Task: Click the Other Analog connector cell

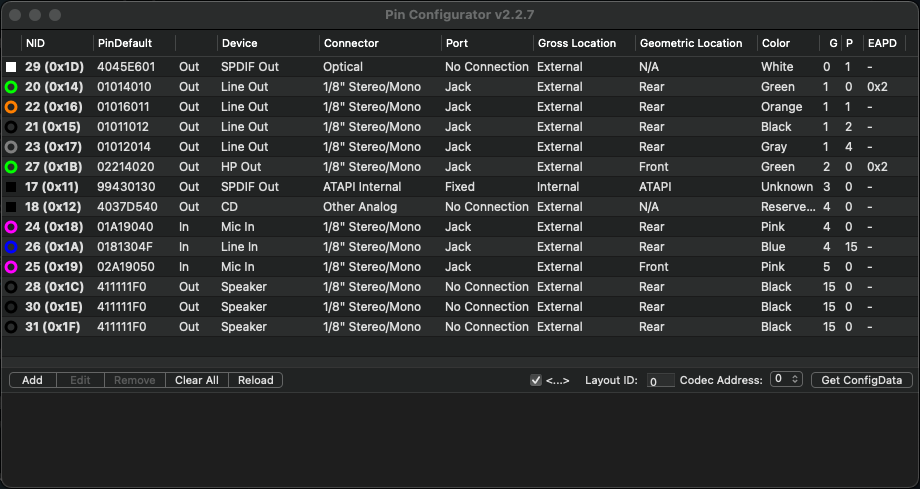Action: coord(360,207)
